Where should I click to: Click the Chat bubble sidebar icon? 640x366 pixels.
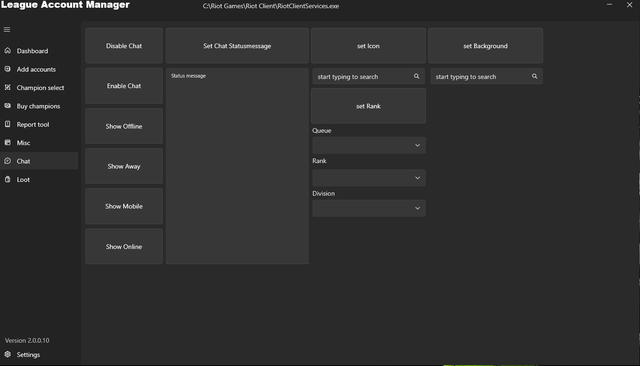tap(7, 161)
